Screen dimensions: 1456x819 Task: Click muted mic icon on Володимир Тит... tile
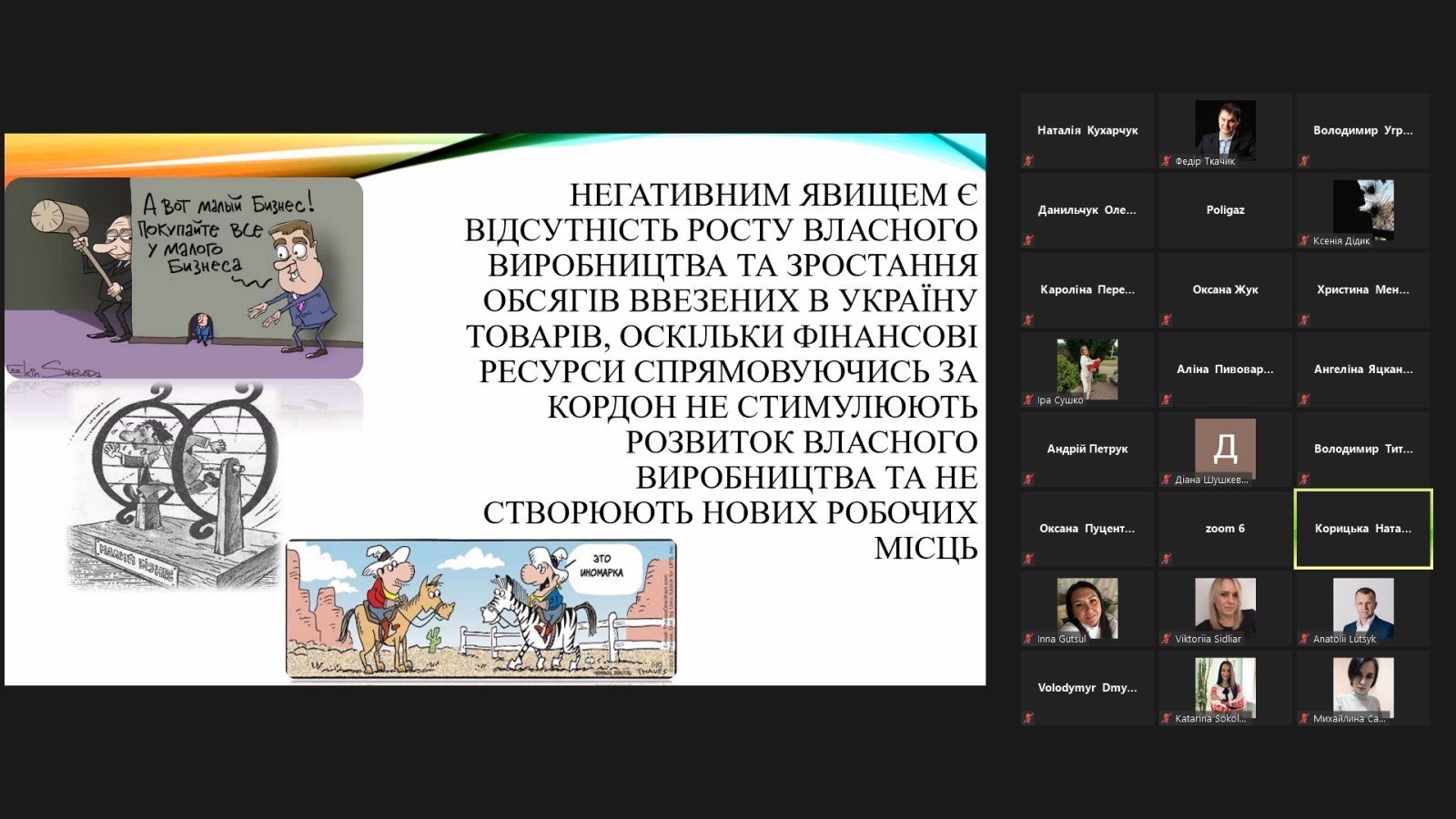(1304, 480)
